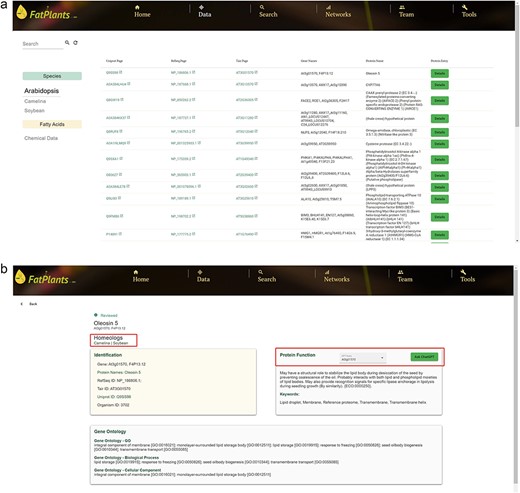Click the yellow Fatty Acids category label in the sidebar
Screen dimensions: 520x493
[52, 124]
